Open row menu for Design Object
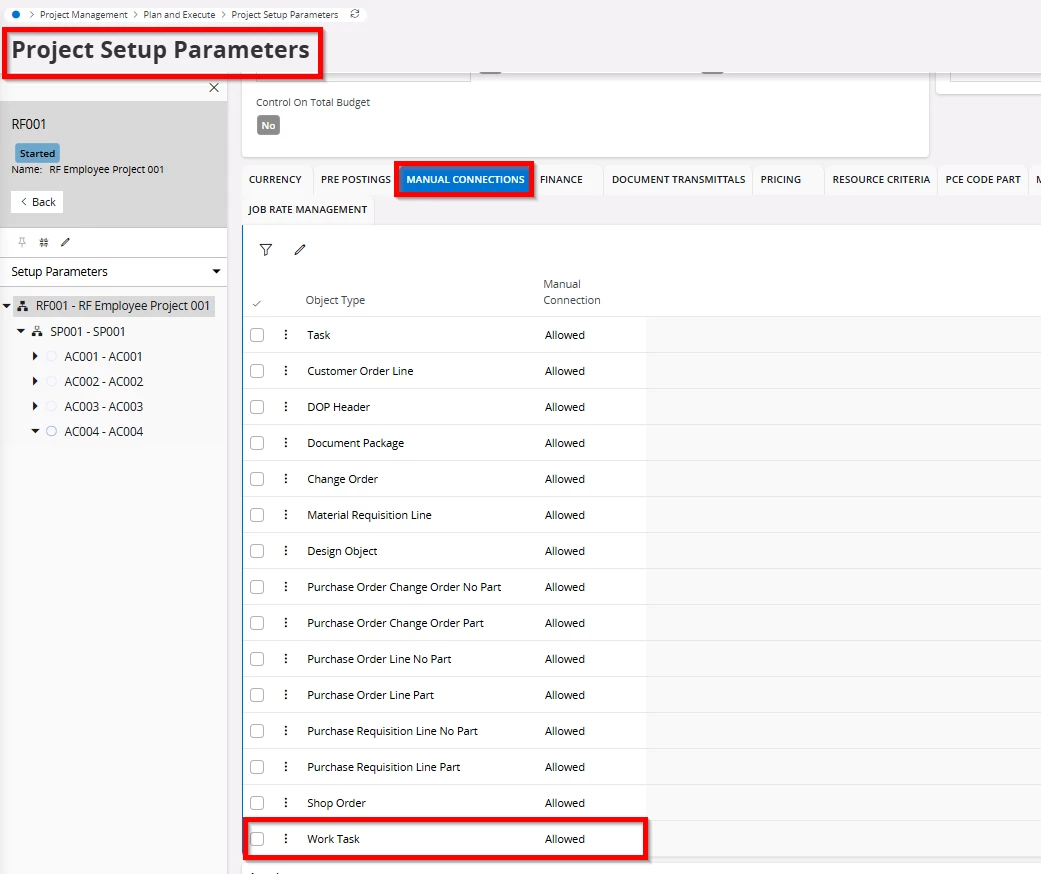 point(286,551)
